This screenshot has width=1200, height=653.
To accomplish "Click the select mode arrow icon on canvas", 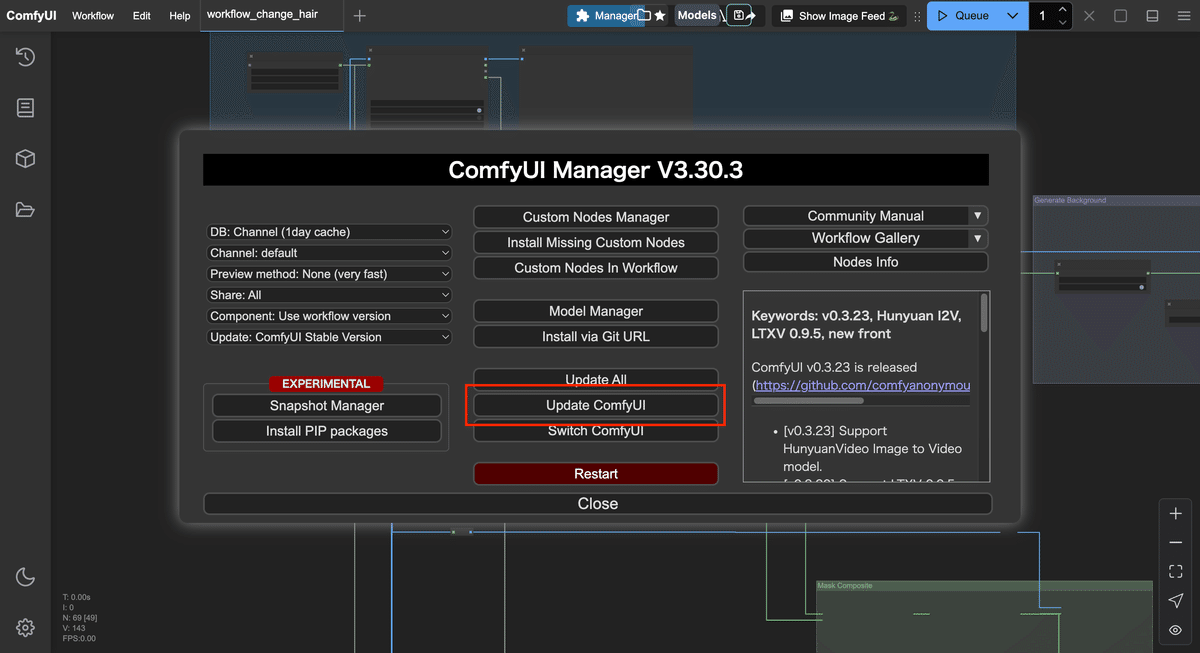I will (1176, 601).
